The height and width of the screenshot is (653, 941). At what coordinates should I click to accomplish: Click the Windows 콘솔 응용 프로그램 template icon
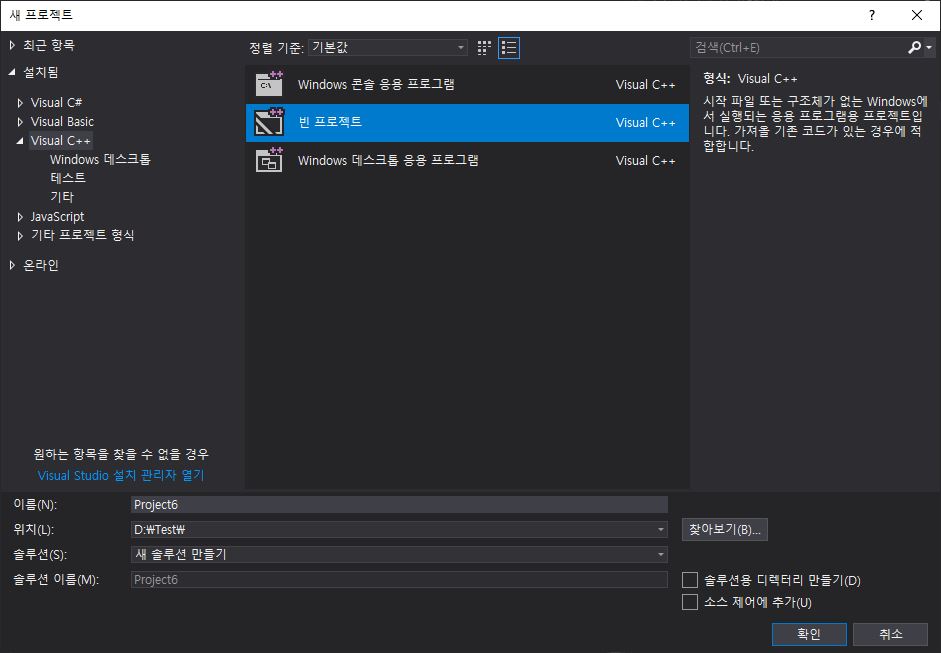pyautogui.click(x=269, y=84)
